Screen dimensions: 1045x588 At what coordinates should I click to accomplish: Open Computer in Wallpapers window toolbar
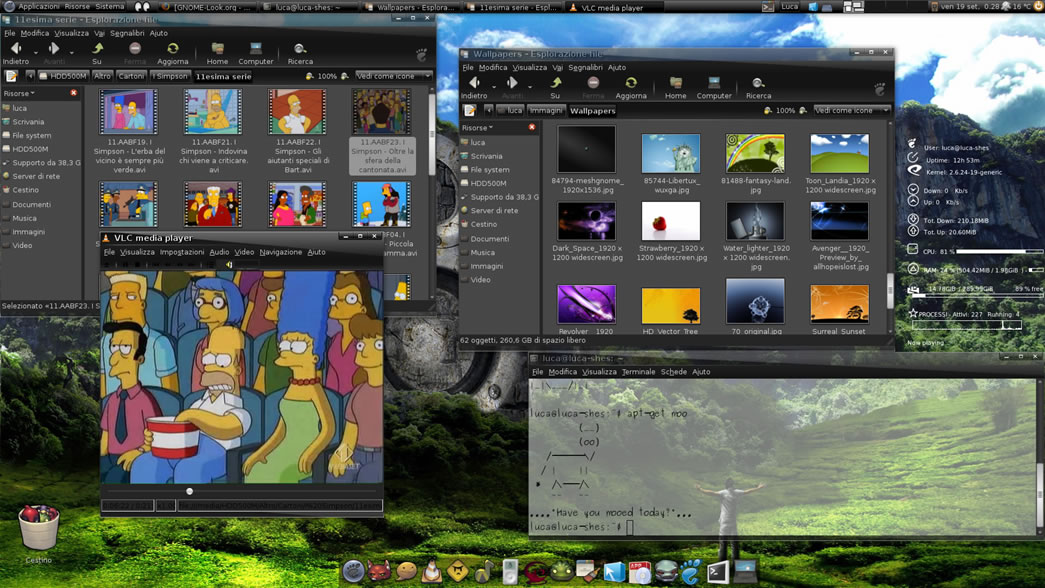tap(714, 87)
